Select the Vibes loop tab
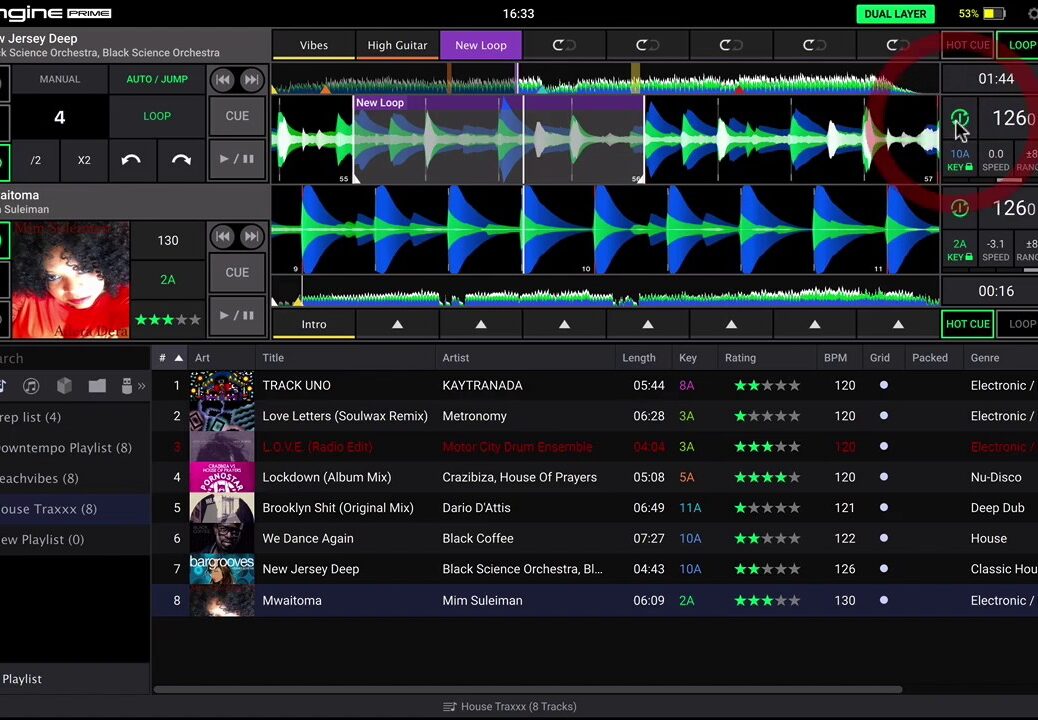 click(314, 45)
